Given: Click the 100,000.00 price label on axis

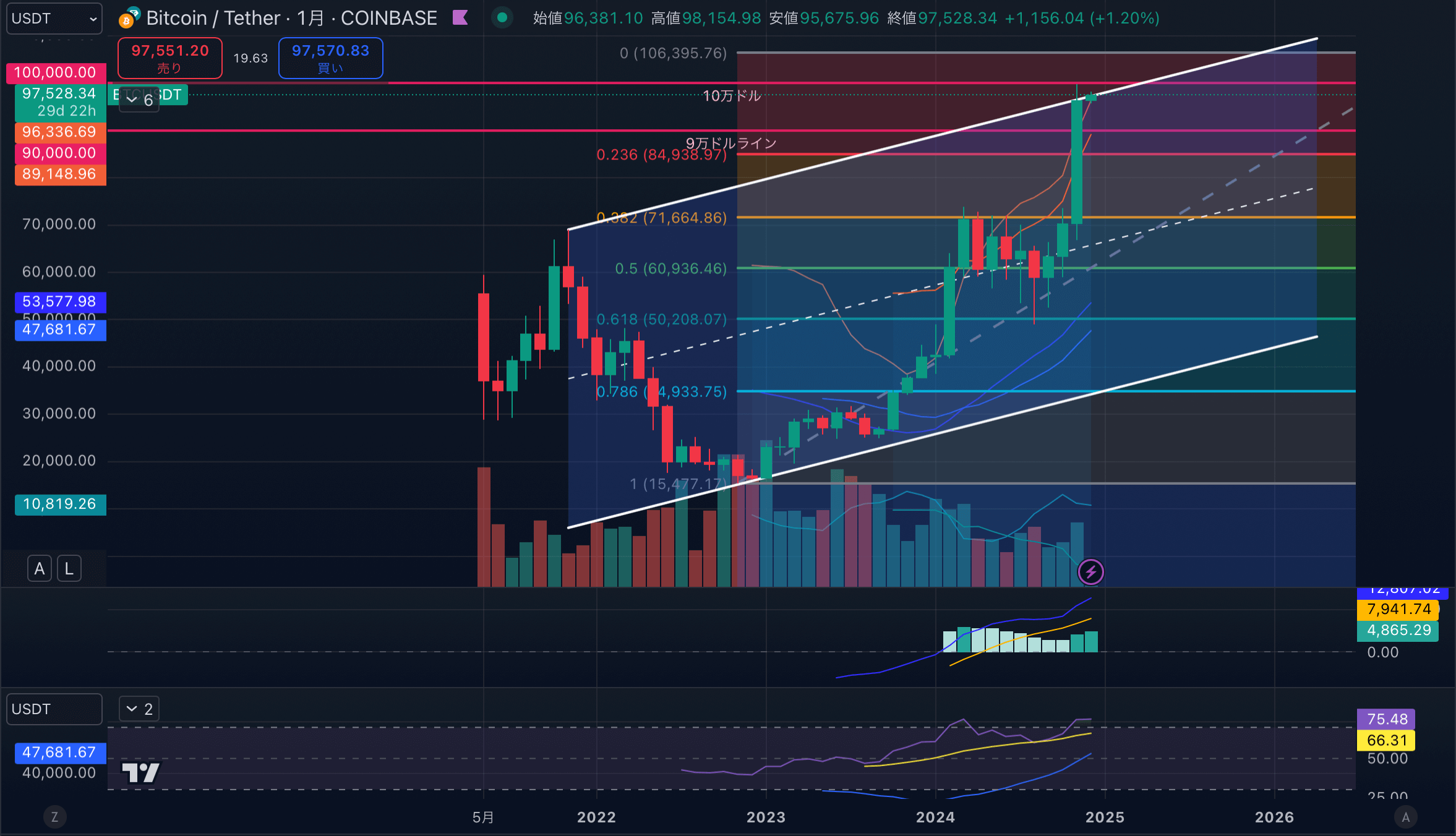Looking at the screenshot, I should pos(56,72).
